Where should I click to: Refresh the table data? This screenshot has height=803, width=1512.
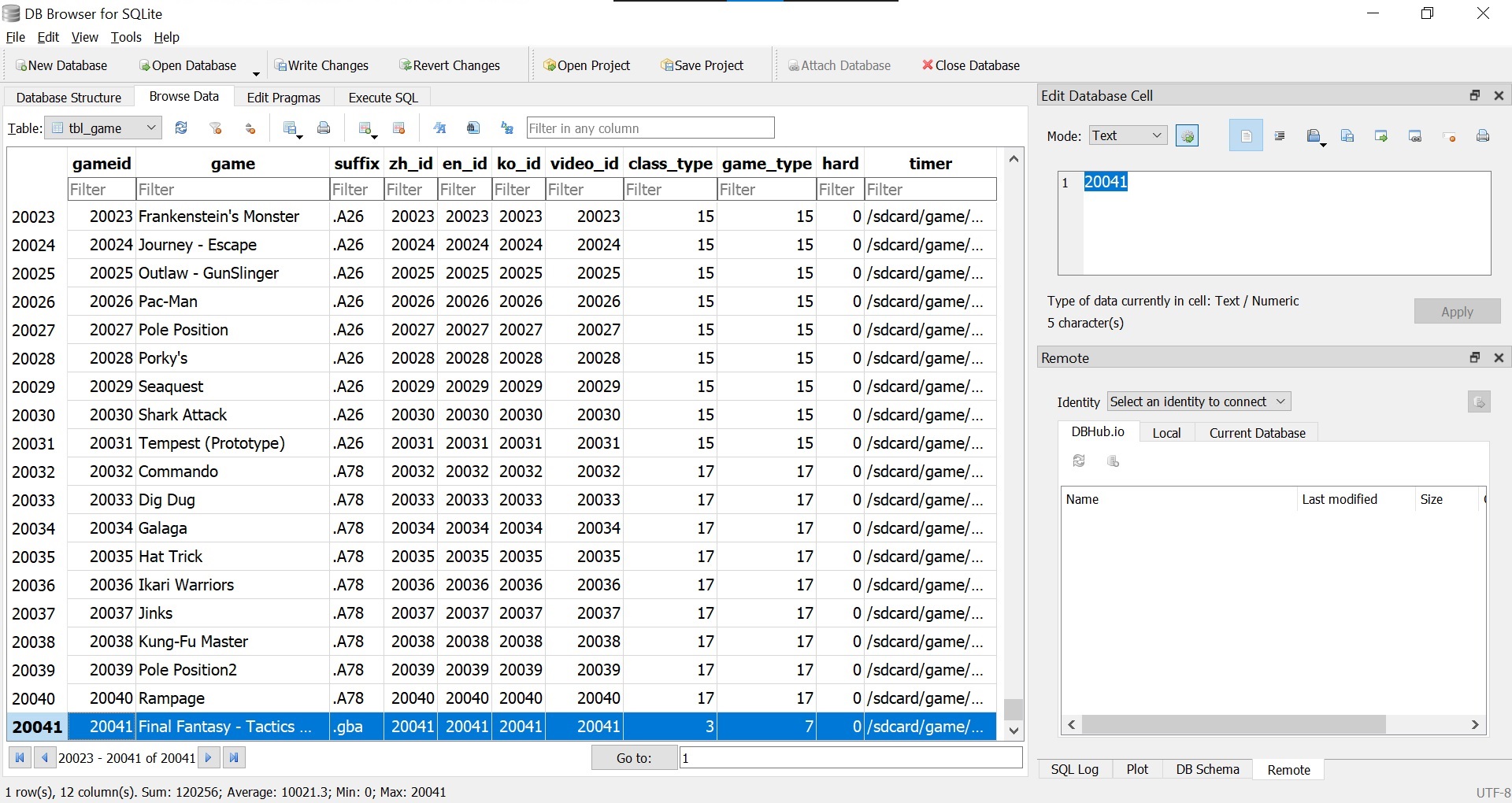pyautogui.click(x=181, y=128)
